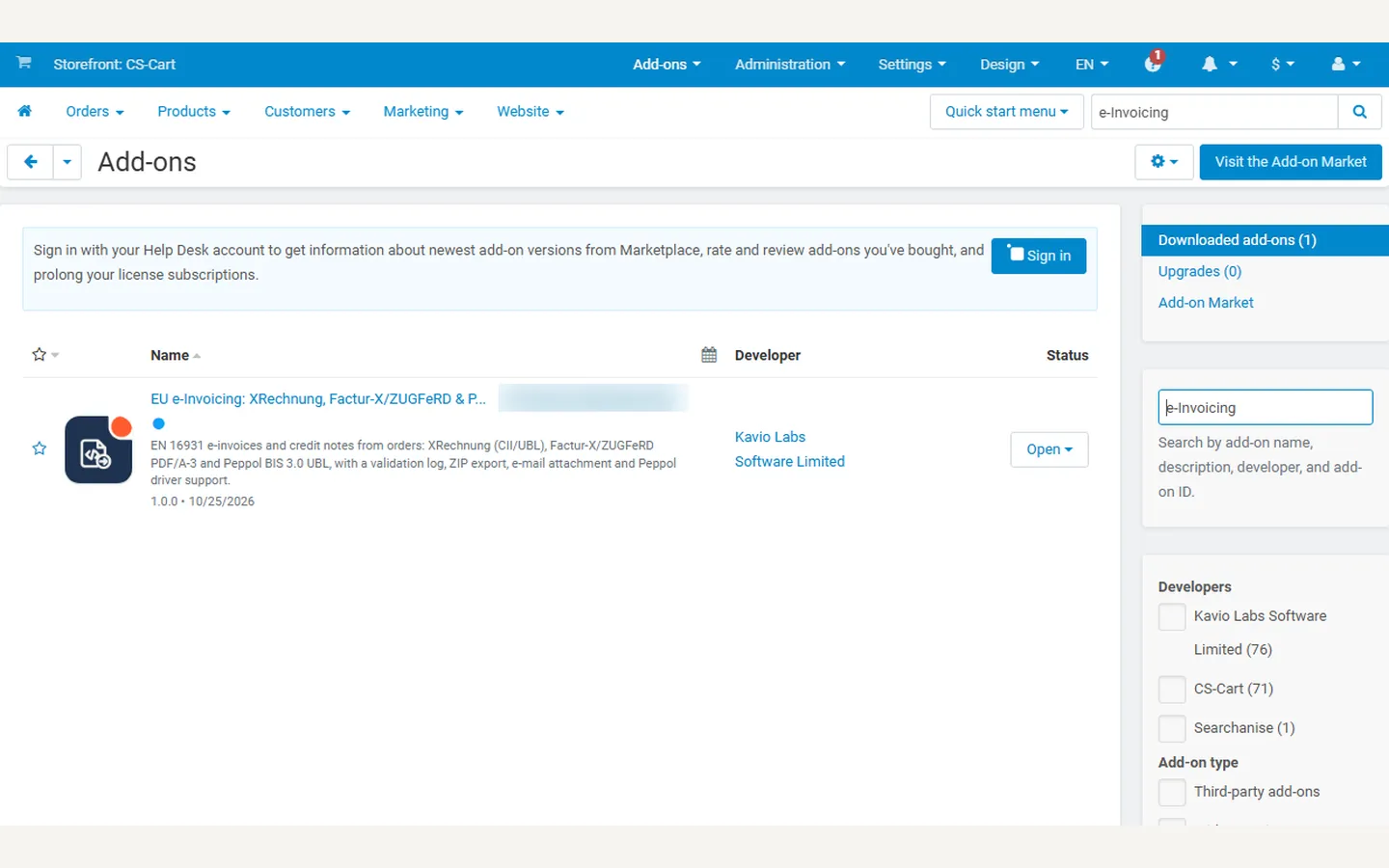1389x868 pixels.
Task: Select the Upgrades (0) tab
Action: (1200, 272)
